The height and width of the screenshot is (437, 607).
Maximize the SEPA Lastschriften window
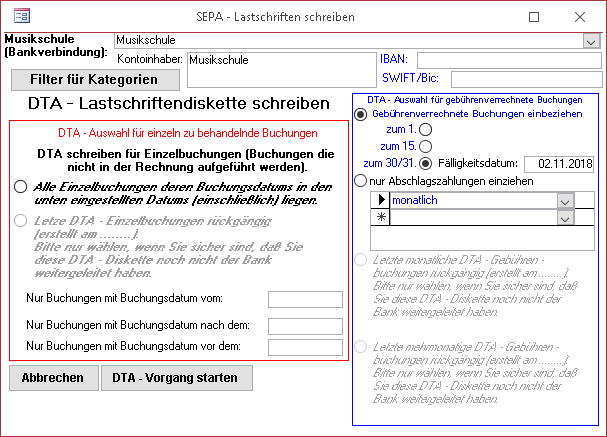point(534,16)
